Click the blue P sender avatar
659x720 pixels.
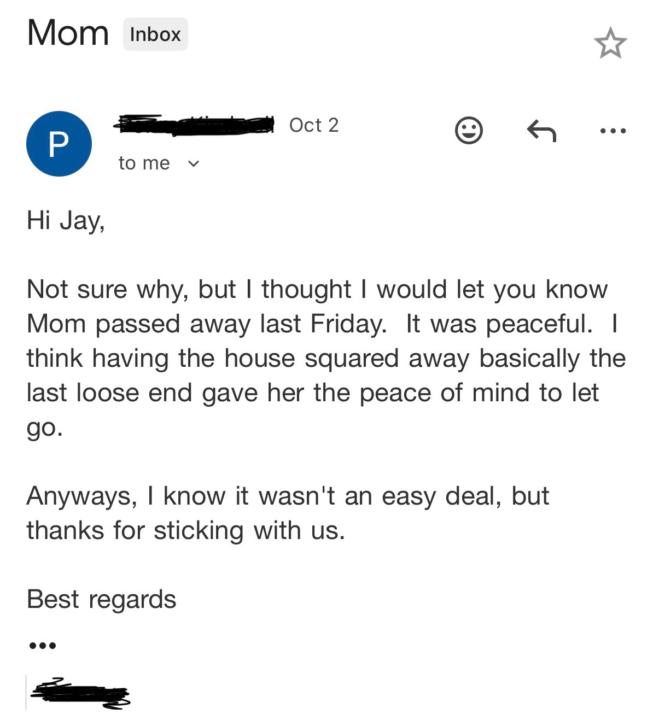coord(59,143)
